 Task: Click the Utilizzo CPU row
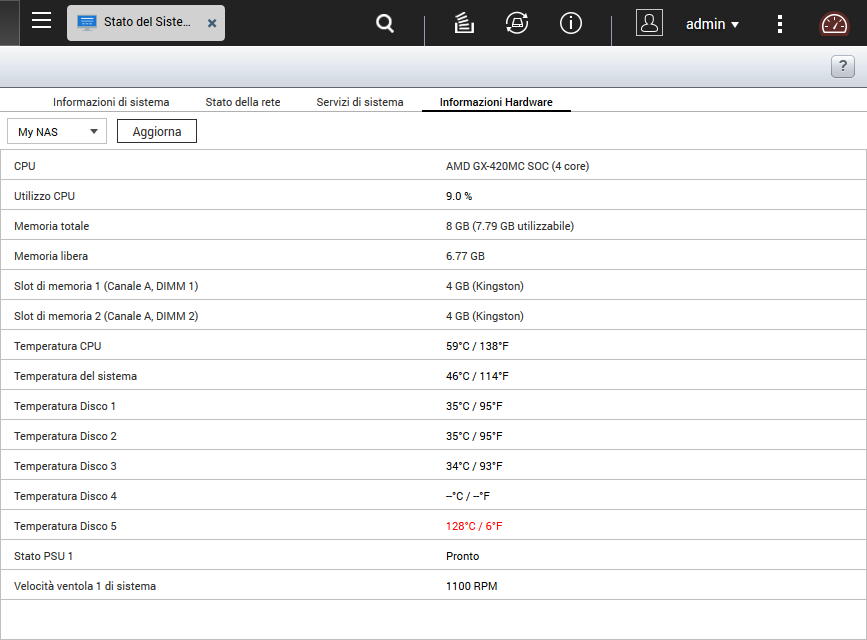(x=433, y=196)
